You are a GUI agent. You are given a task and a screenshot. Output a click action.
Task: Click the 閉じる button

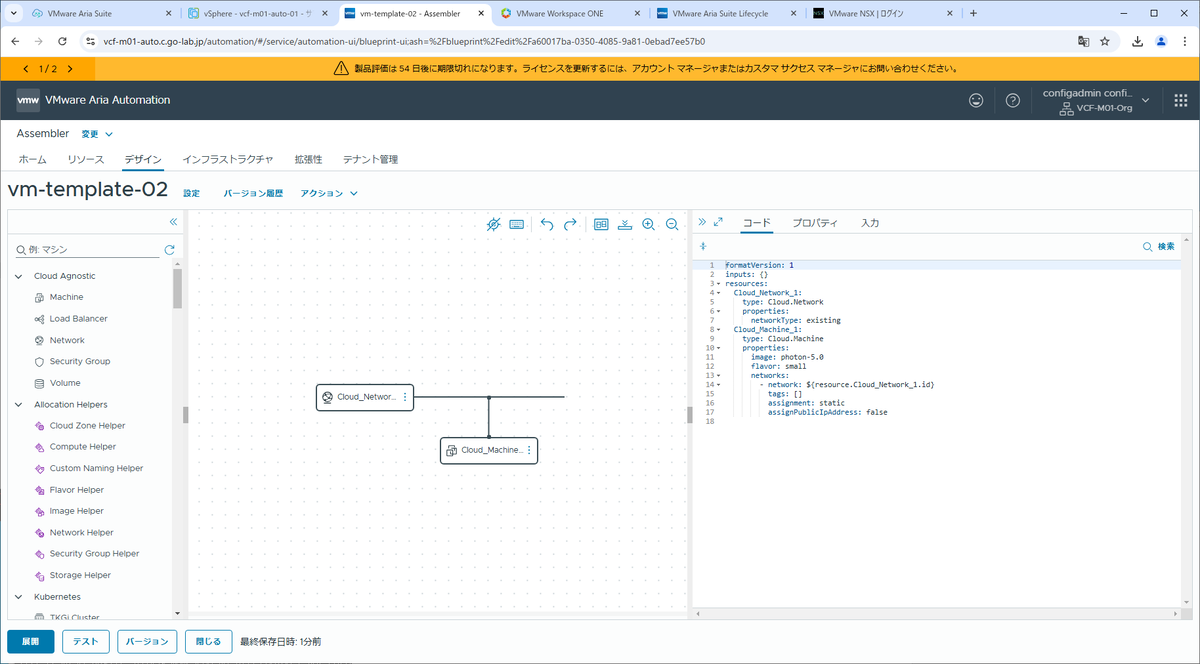tap(207, 641)
